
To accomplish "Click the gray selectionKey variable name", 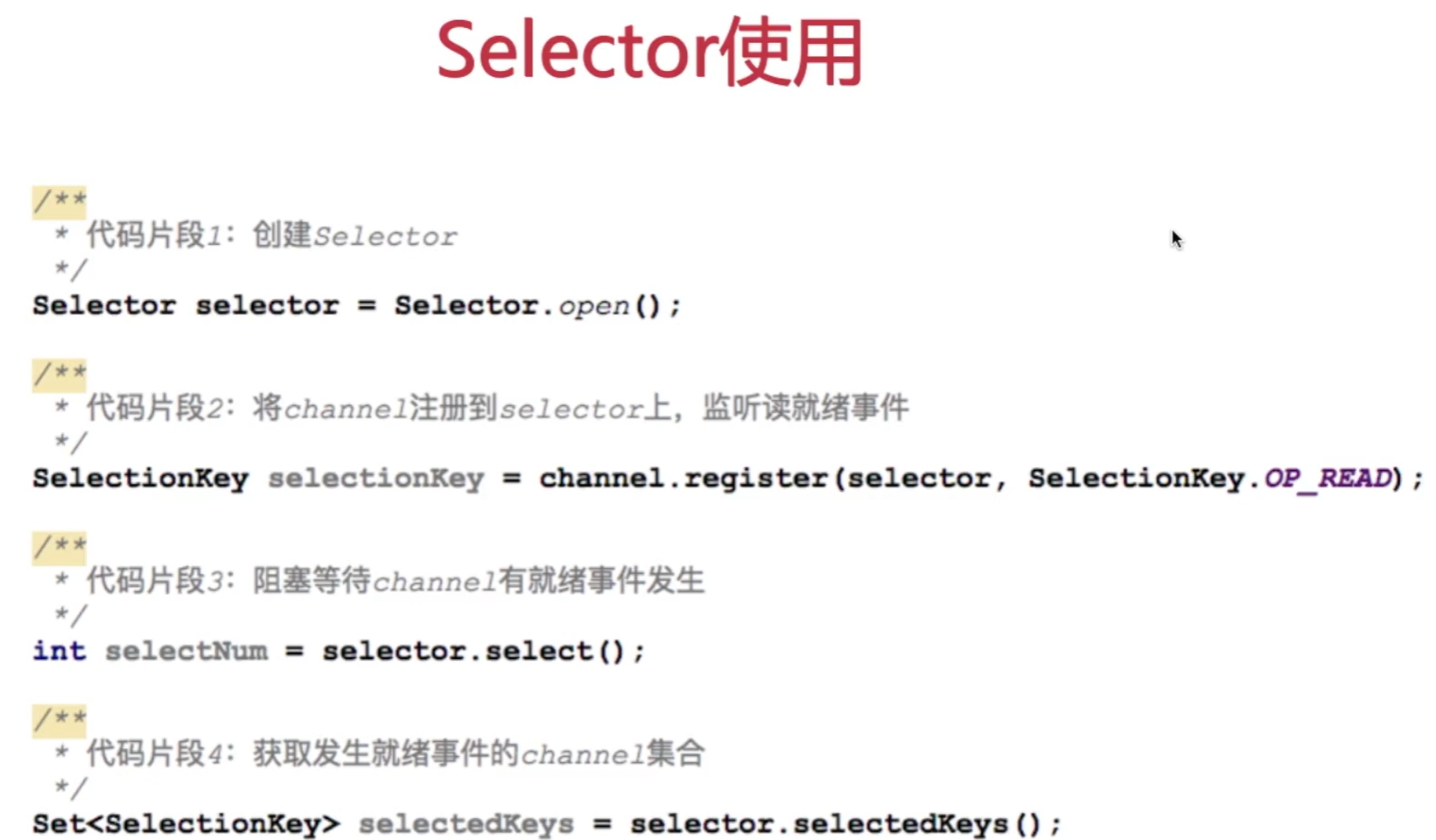I will [x=375, y=478].
